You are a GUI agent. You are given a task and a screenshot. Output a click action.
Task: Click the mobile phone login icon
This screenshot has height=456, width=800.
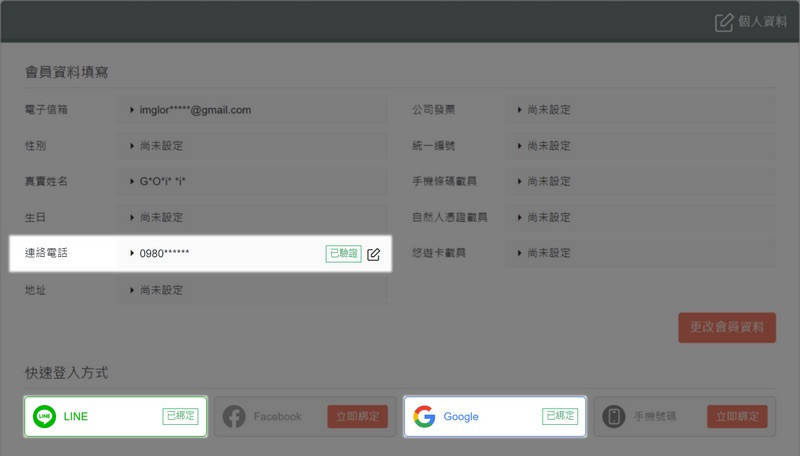click(x=613, y=416)
